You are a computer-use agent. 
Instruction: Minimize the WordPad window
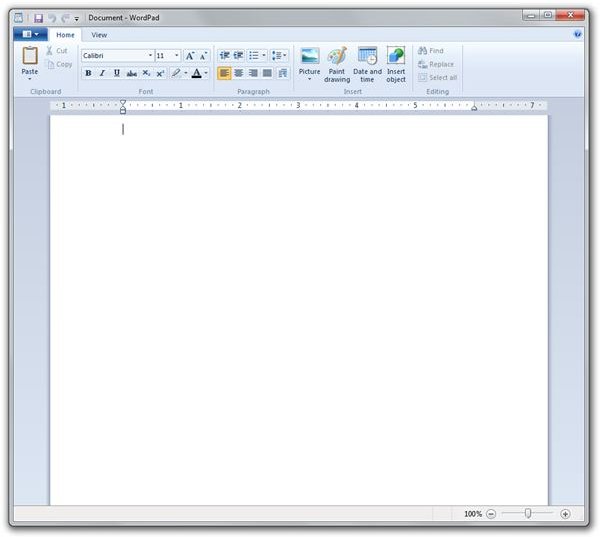531,15
